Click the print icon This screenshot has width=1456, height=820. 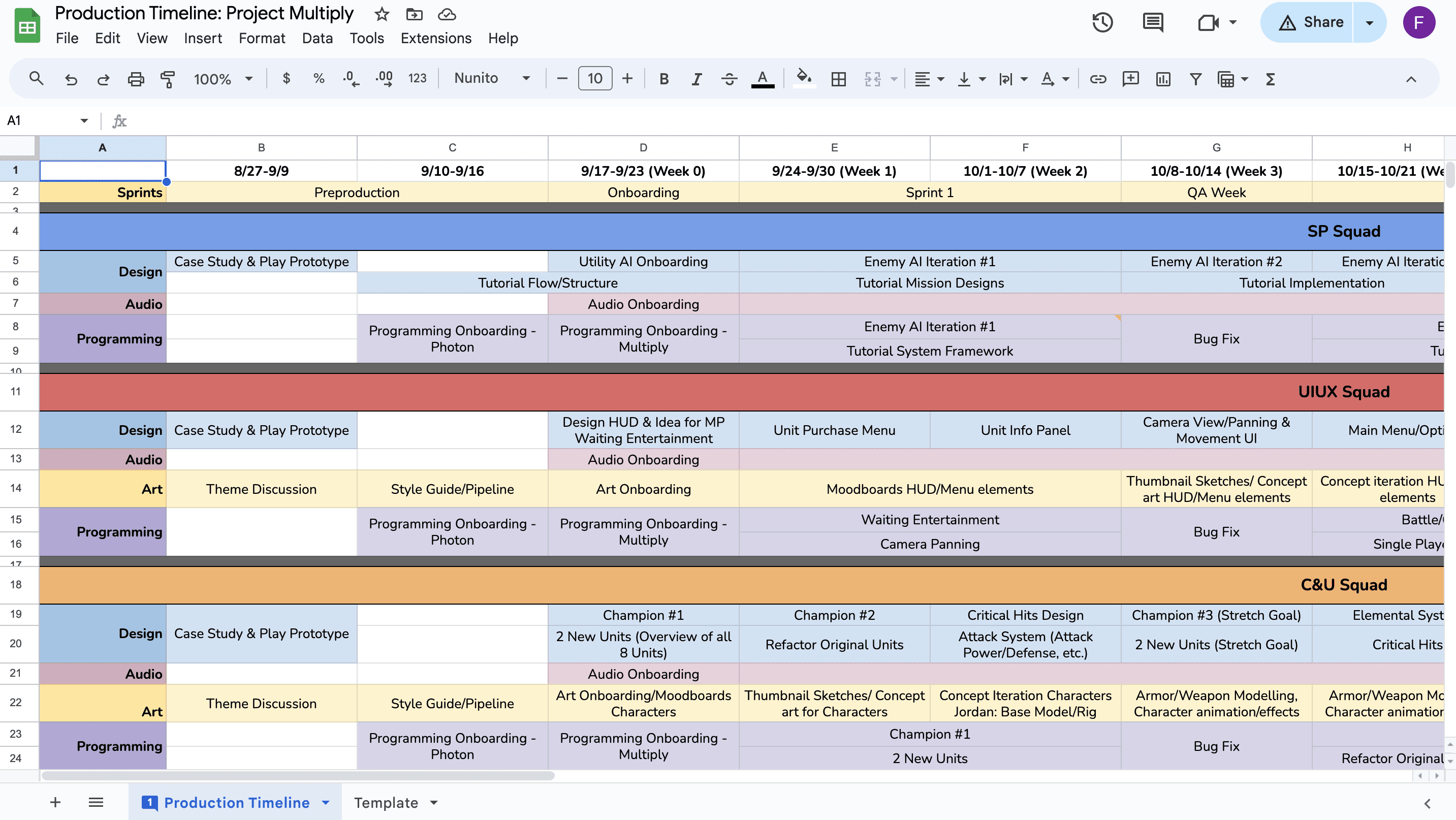pyautogui.click(x=136, y=79)
